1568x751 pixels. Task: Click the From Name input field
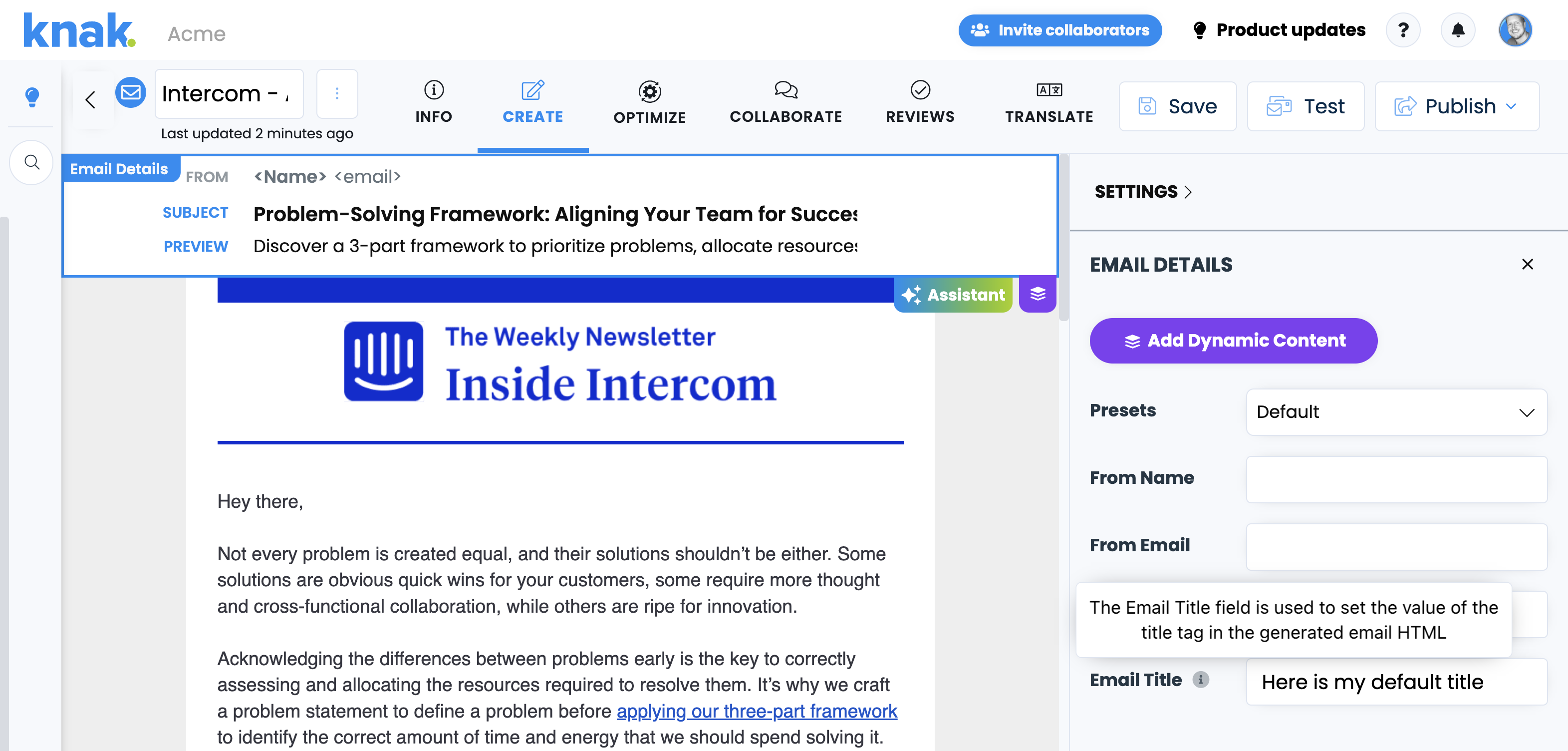[1396, 479]
